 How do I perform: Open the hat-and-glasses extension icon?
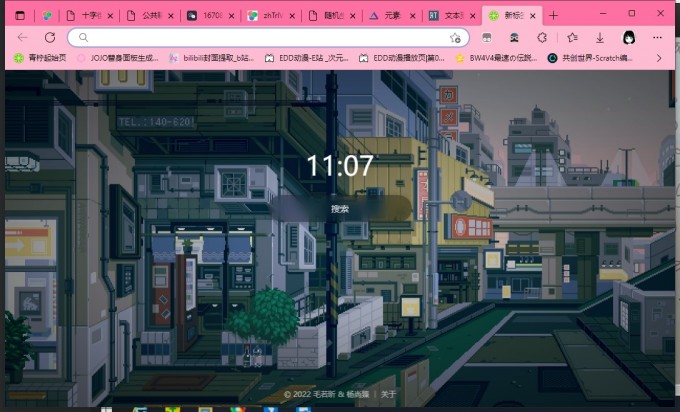coord(514,38)
